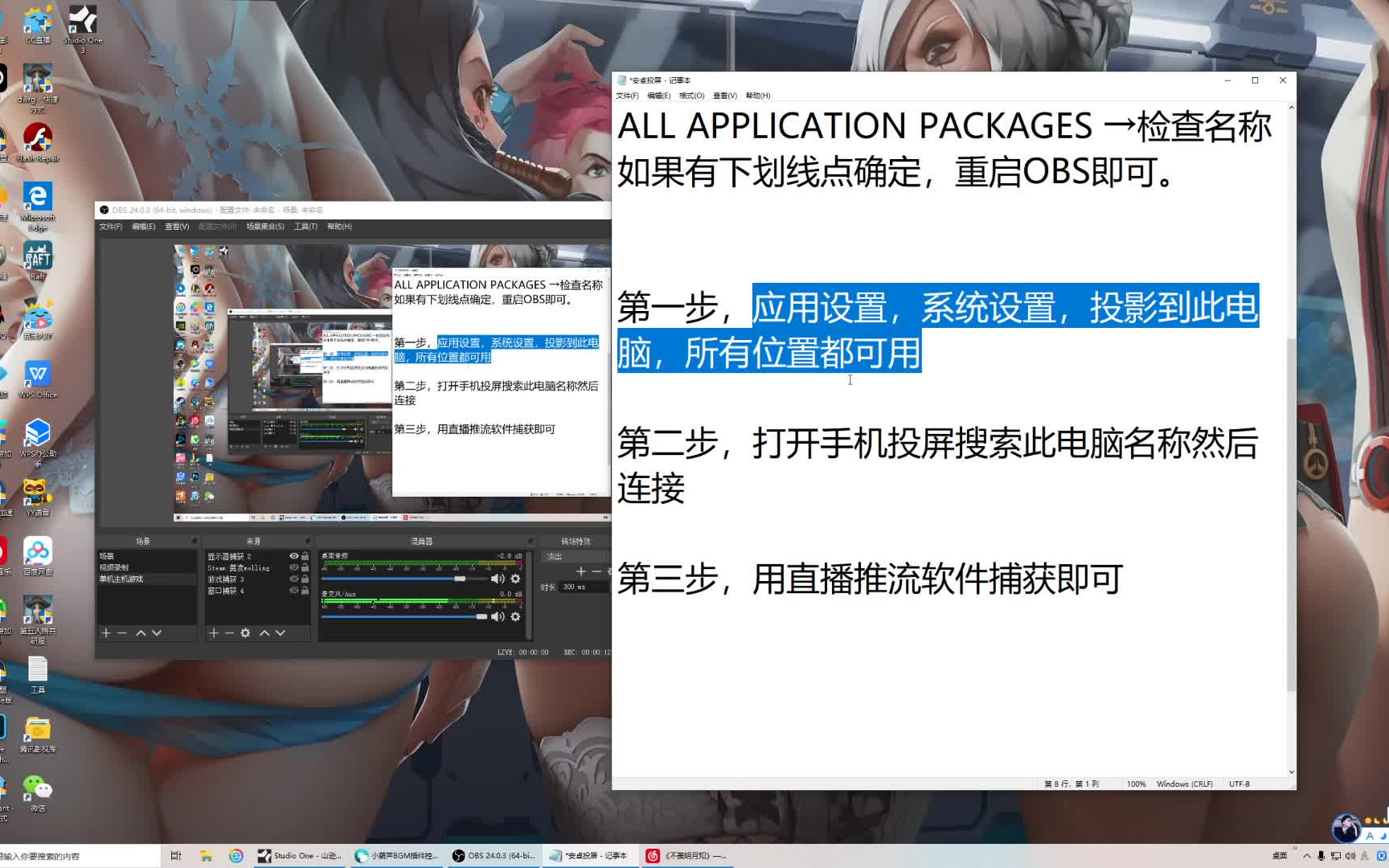The width and height of the screenshot is (1389, 868).
Task: Toggle lock for Steam source row
Action: [305, 567]
